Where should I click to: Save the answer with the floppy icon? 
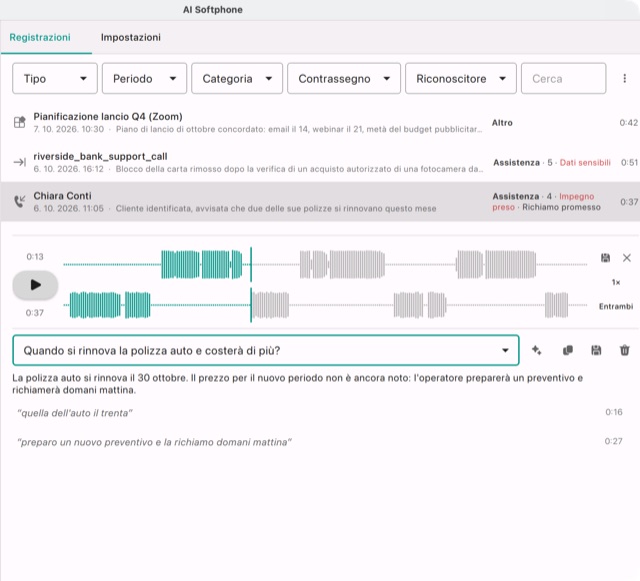(x=596, y=350)
